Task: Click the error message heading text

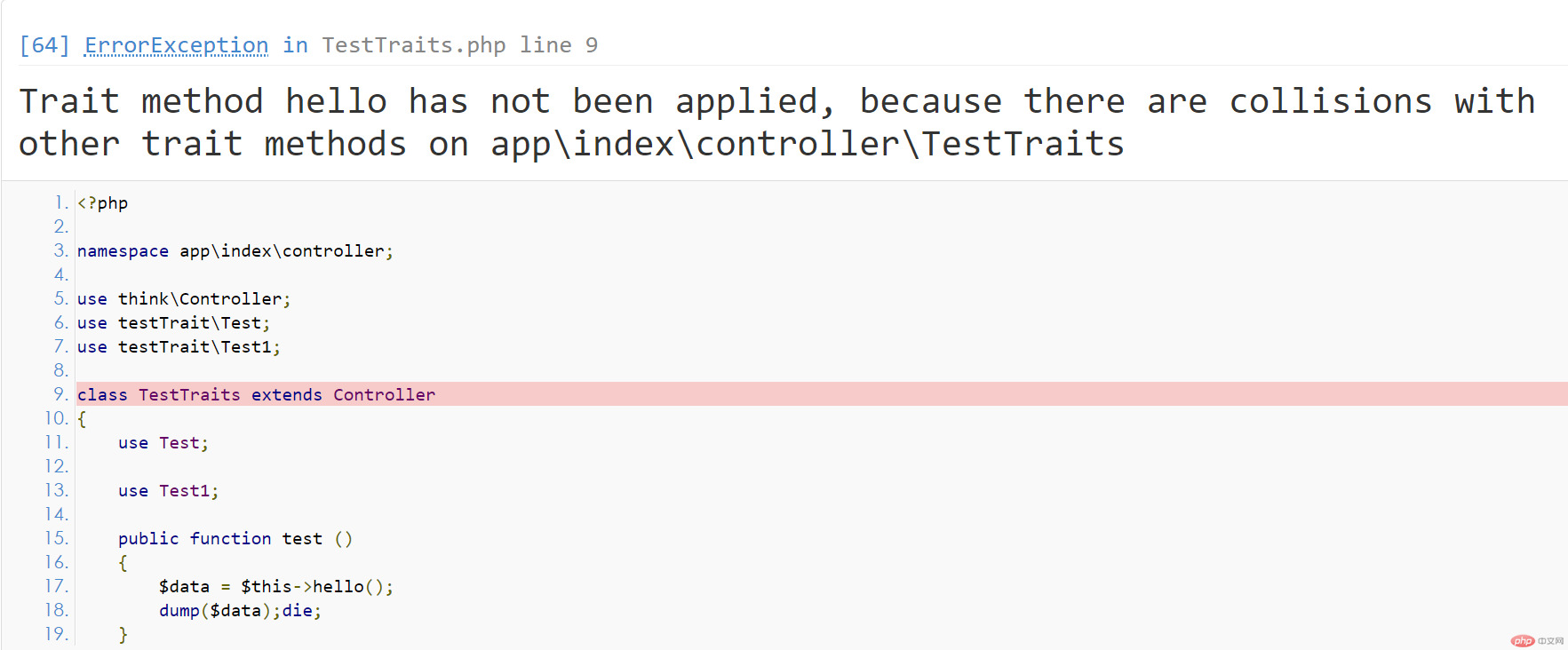Action: [x=777, y=123]
